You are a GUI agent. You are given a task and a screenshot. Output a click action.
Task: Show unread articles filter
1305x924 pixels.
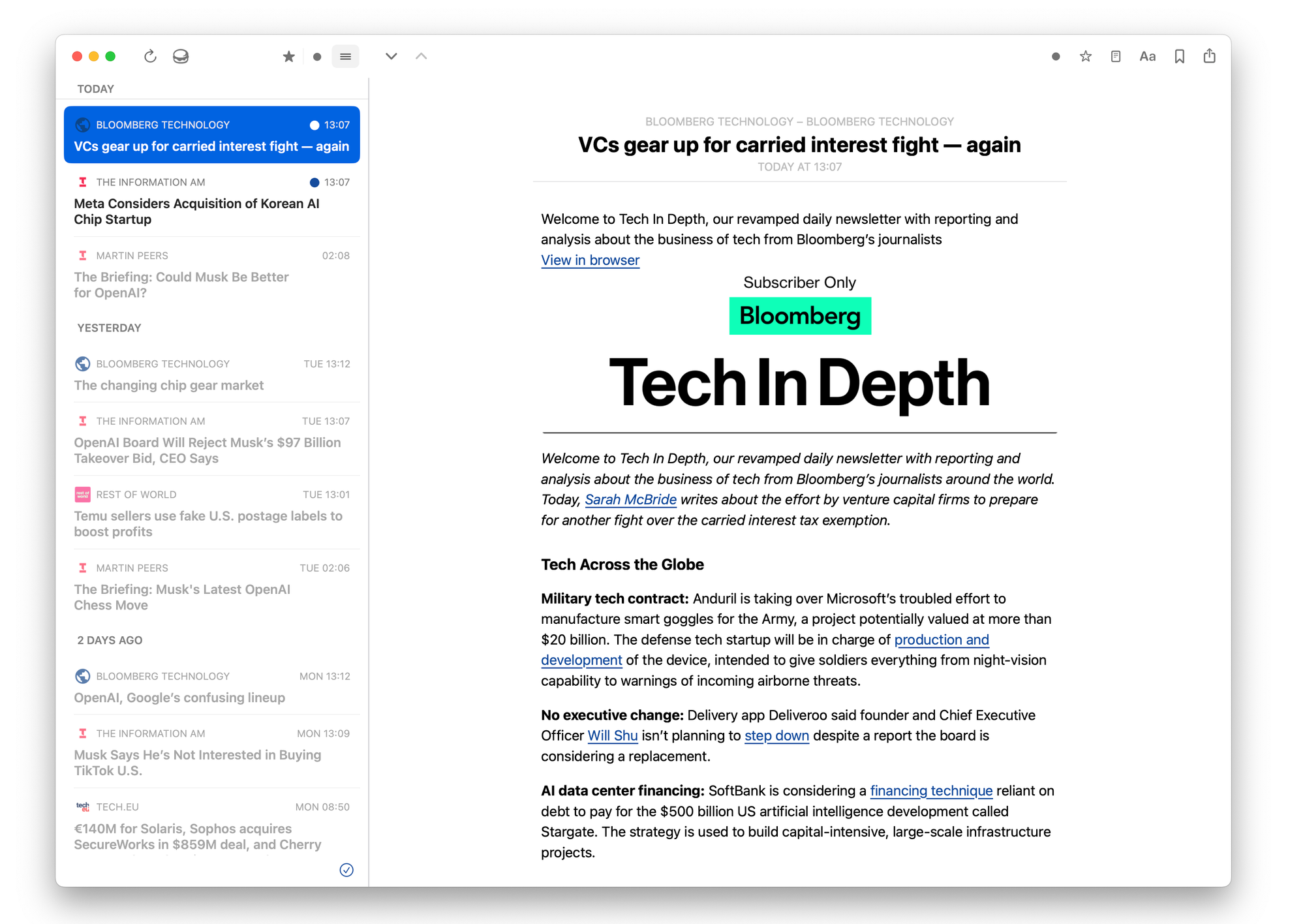(317, 57)
